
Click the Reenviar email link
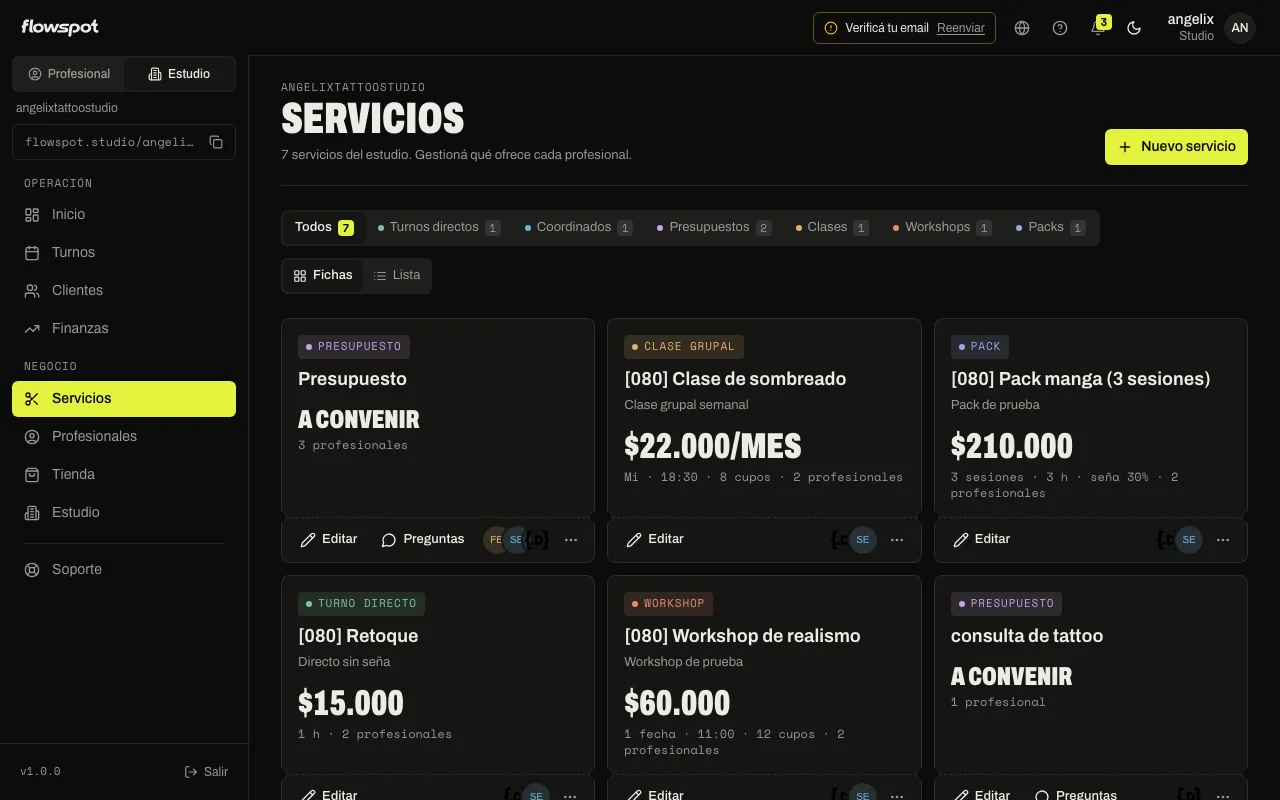click(961, 28)
